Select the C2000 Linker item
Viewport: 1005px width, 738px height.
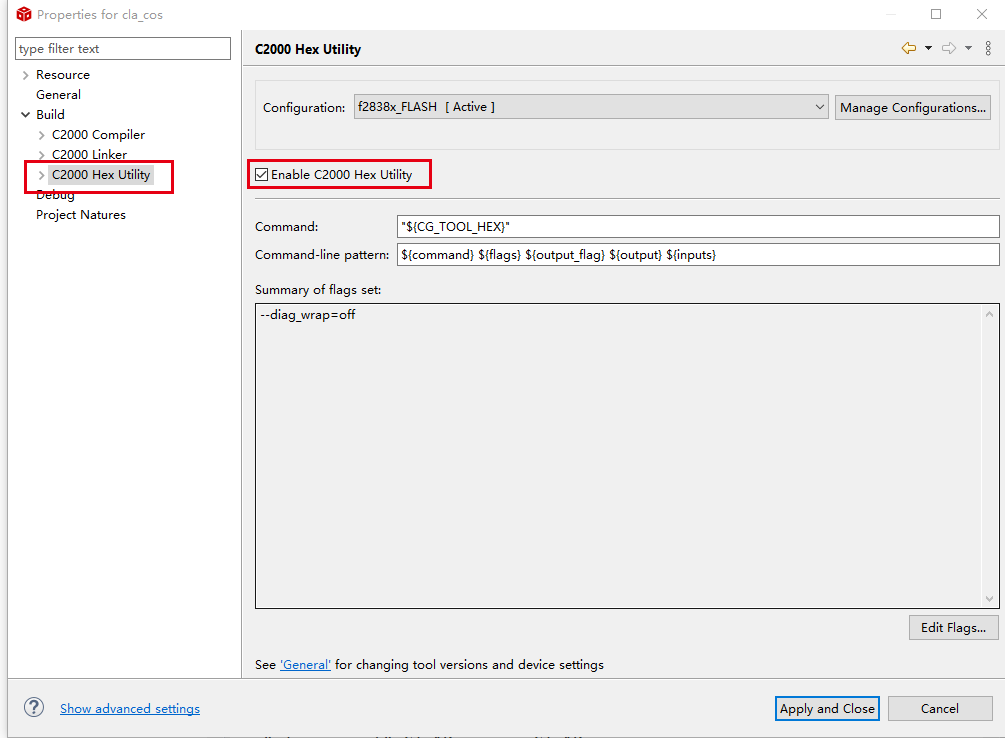[x=89, y=155]
